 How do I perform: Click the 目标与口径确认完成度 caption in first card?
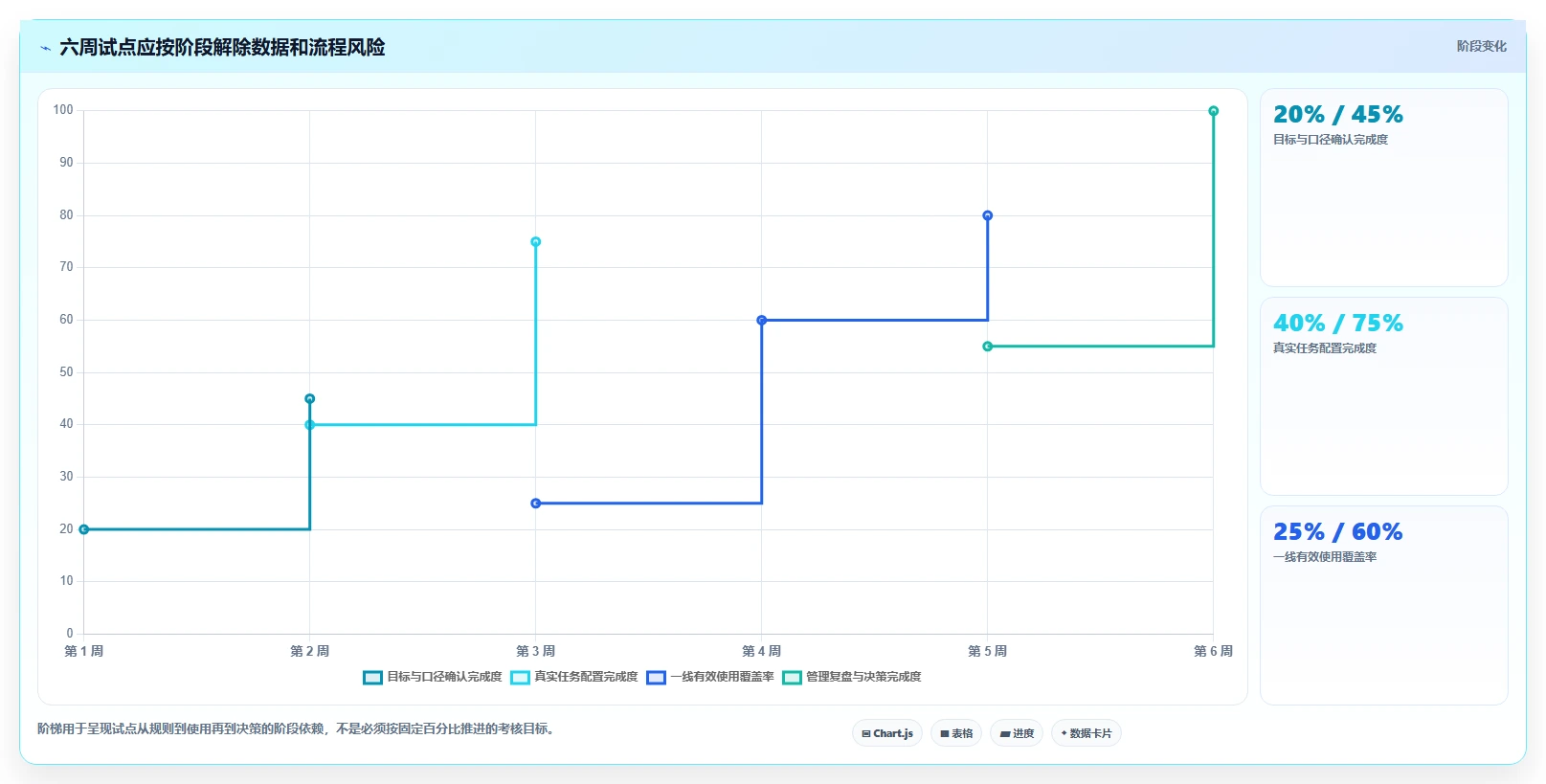(x=1330, y=140)
